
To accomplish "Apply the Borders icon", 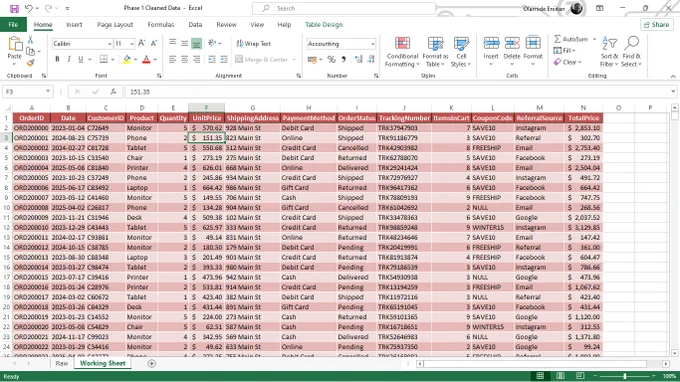I will pos(104,59).
